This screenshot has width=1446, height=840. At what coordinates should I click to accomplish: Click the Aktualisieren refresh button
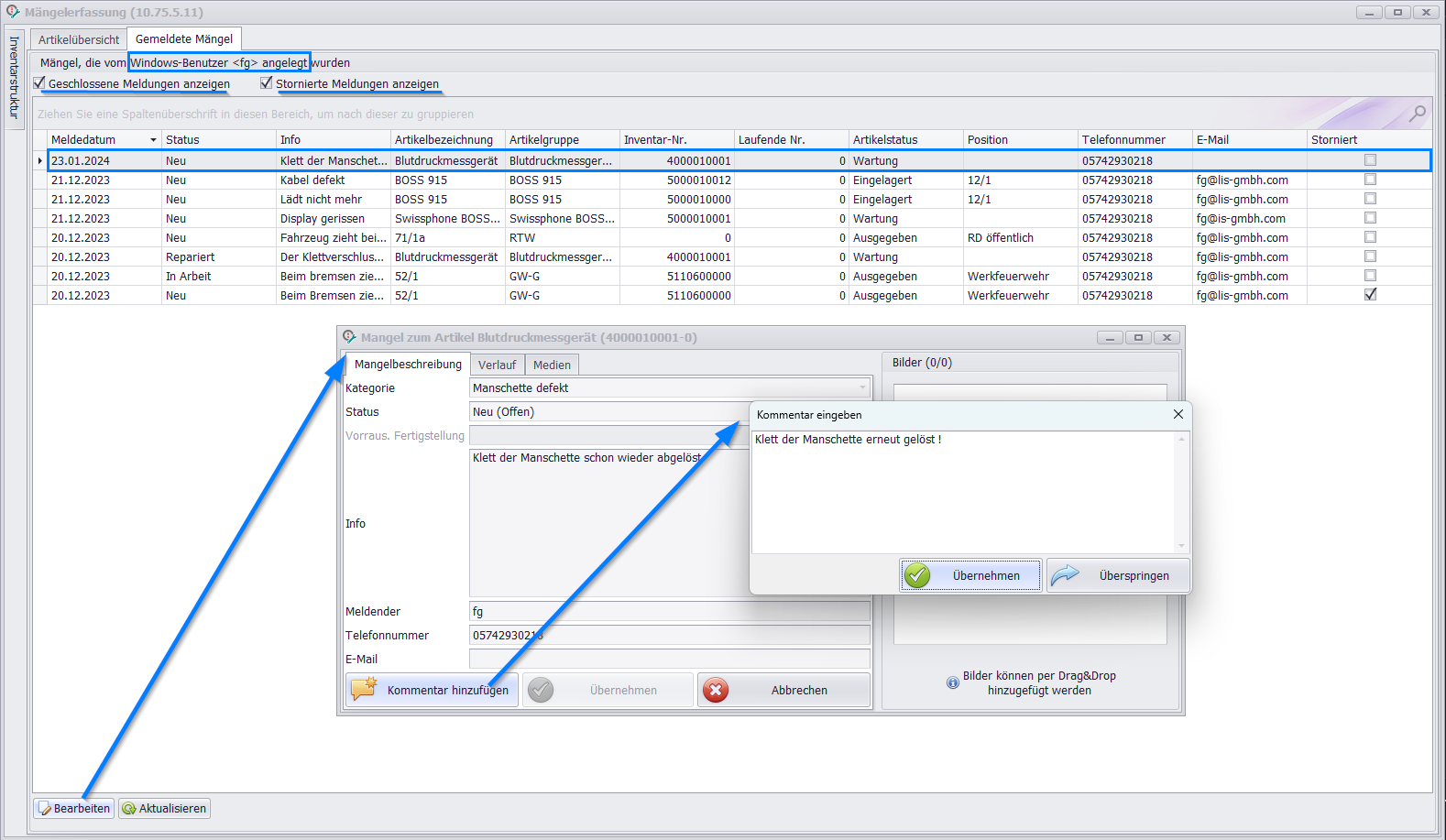point(165,808)
